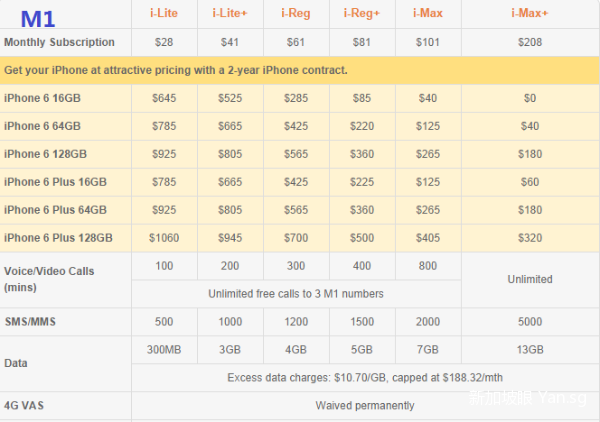Viewport: 600px width, 422px height.
Task: Pick the i-Max+ plan header
Action: 529,14
